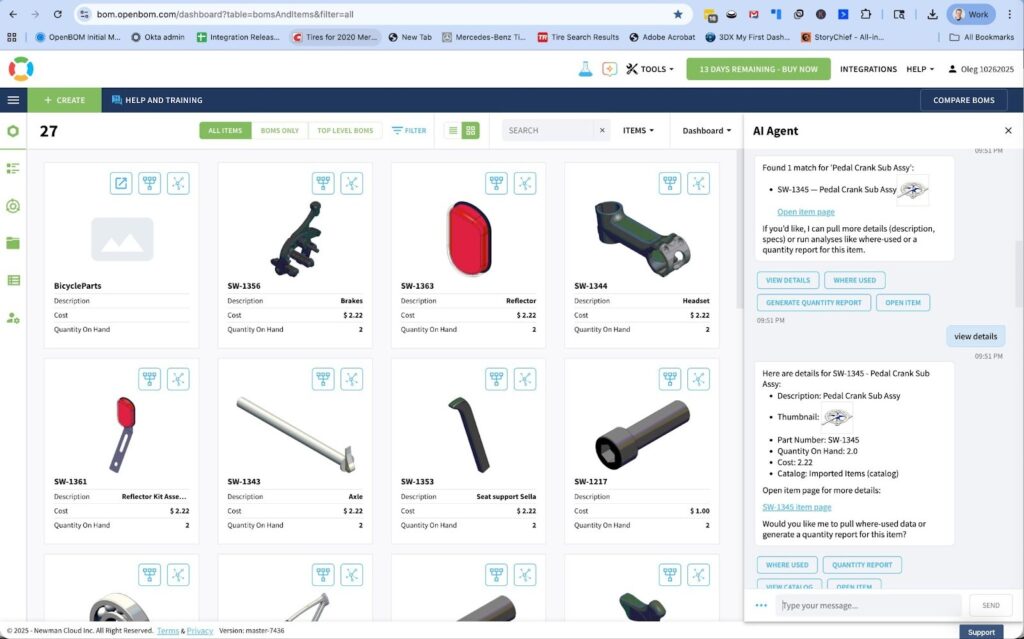Click the folder icon in left sidebar

click(x=13, y=243)
